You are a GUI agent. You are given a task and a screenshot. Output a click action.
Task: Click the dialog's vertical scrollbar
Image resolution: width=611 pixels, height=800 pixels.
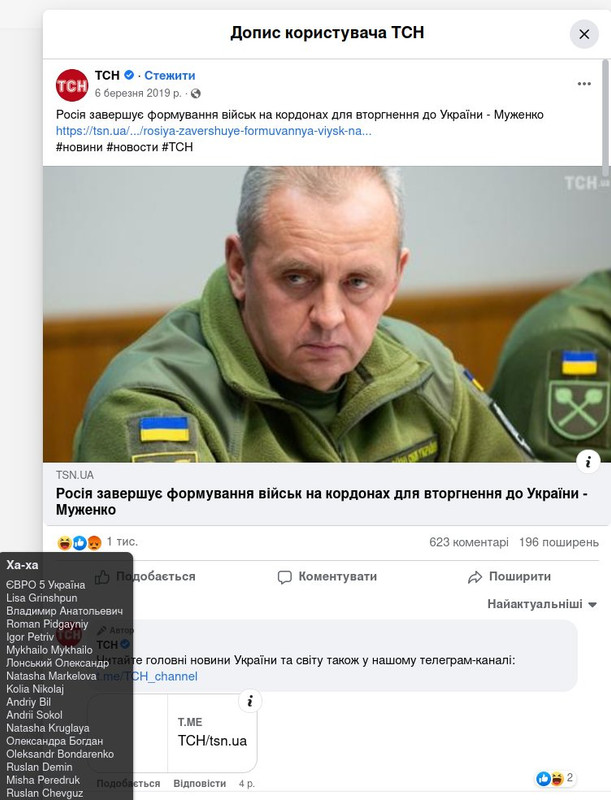[605, 117]
